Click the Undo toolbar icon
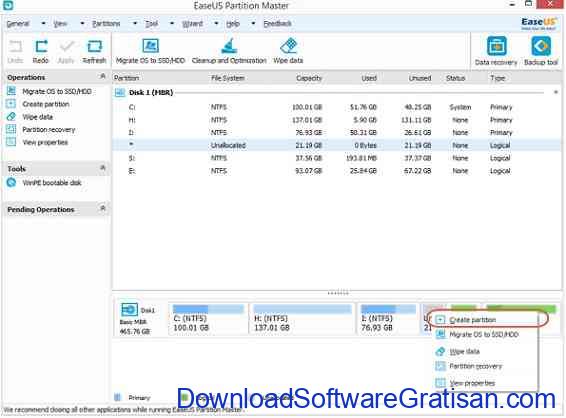Viewport: 566px width, 418px height. [x=15, y=47]
